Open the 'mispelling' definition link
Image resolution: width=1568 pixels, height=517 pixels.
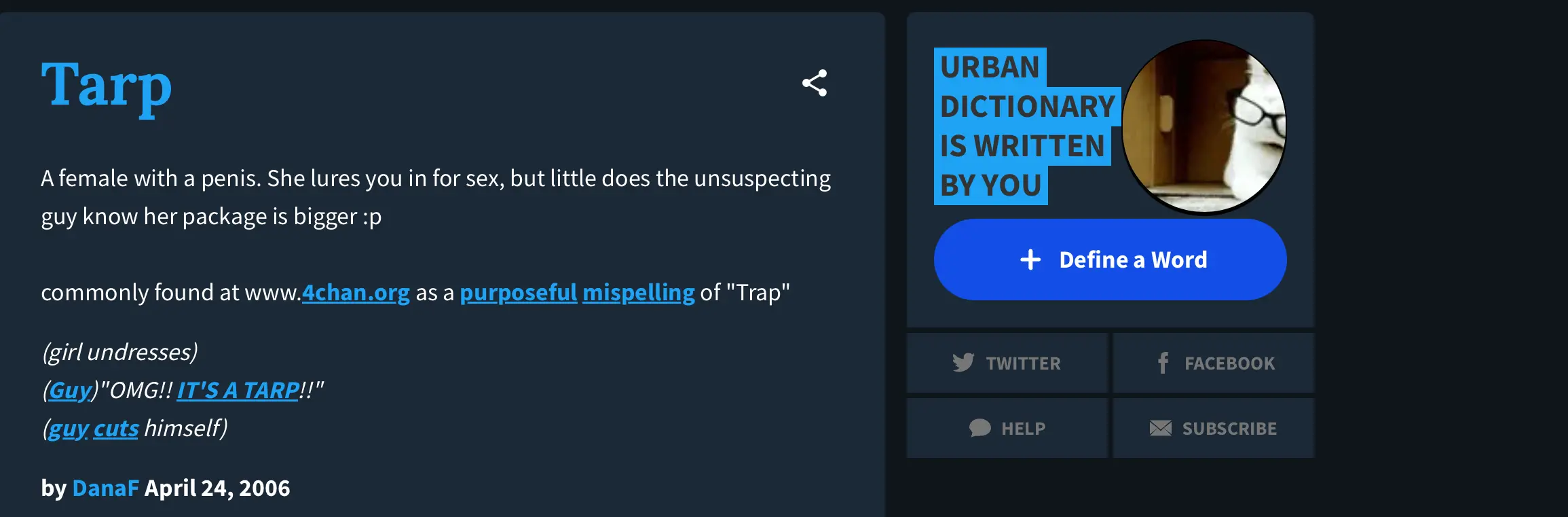(x=638, y=292)
